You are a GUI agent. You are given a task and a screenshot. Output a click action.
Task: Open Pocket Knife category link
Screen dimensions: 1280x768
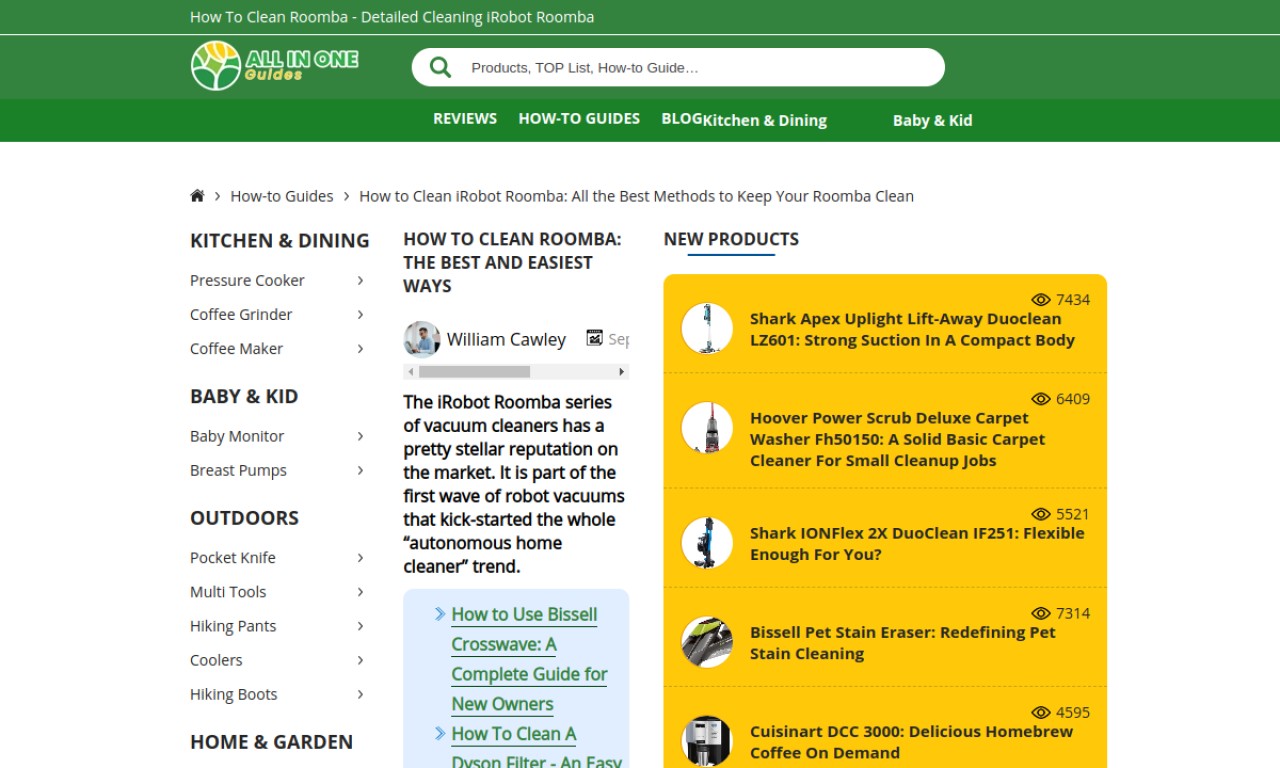pos(233,557)
